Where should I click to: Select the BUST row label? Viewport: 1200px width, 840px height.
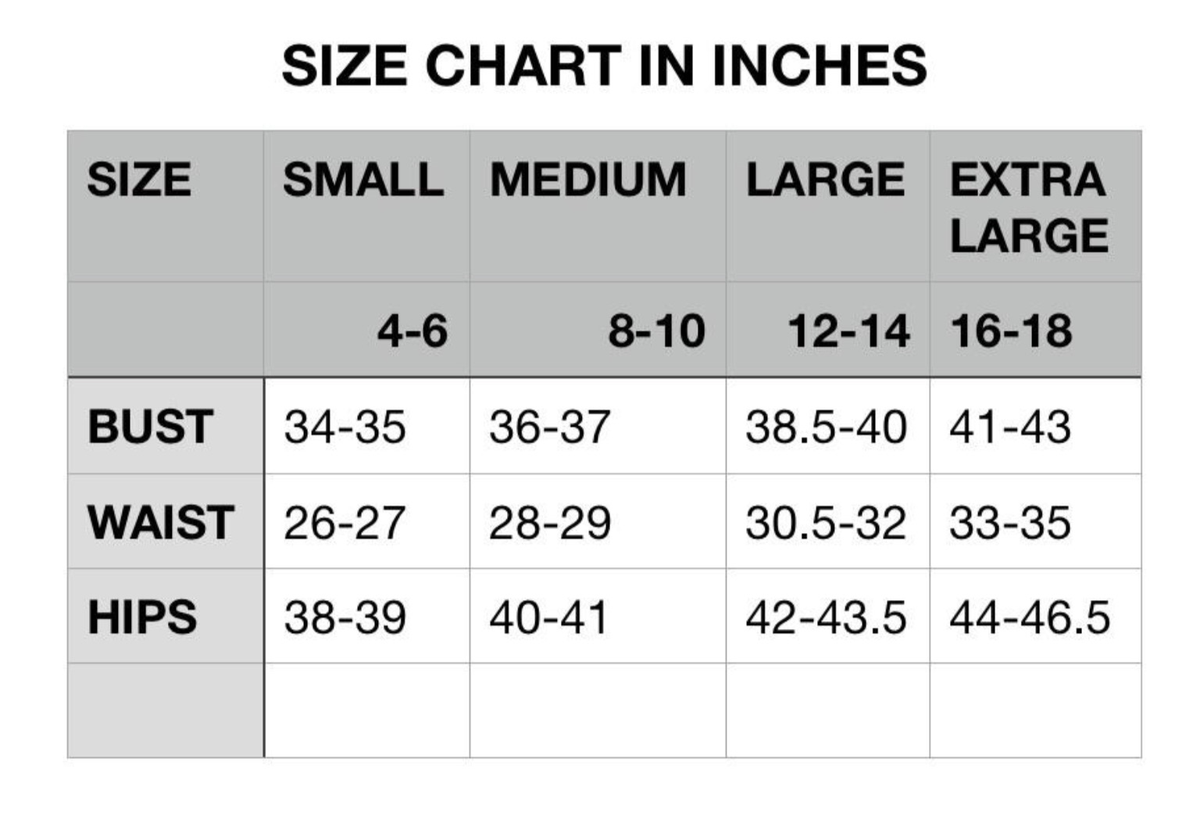pyautogui.click(x=166, y=426)
